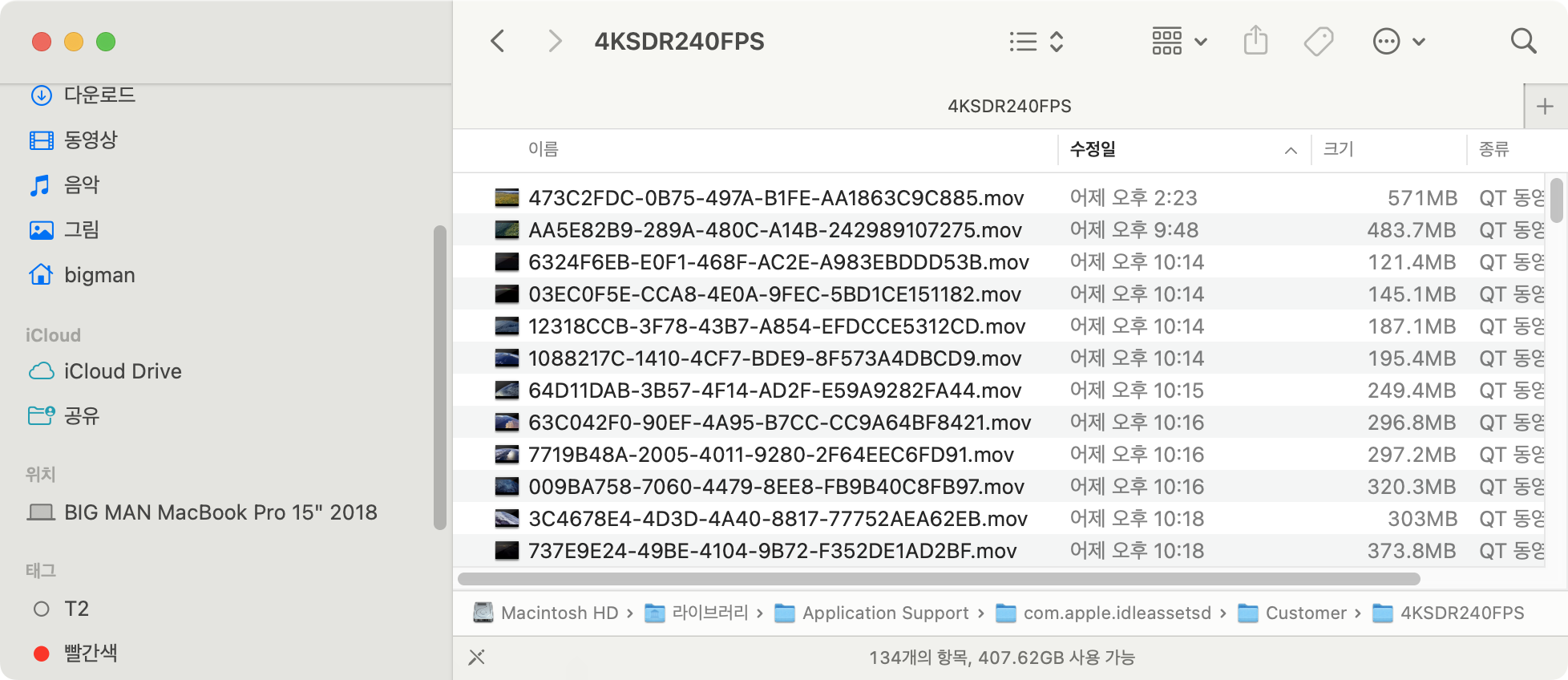Open iCloud Drive in the sidebar
Screen dimensions: 1568x680
[123, 371]
